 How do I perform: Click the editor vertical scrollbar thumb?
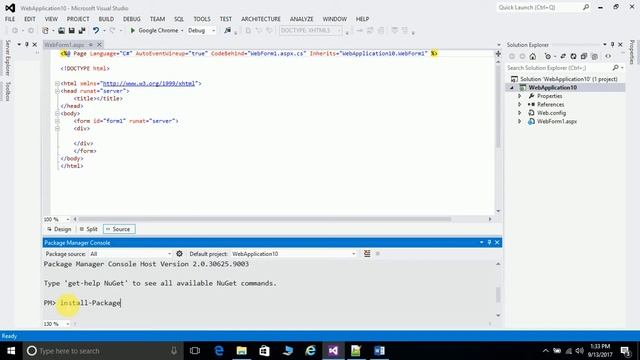[498, 106]
